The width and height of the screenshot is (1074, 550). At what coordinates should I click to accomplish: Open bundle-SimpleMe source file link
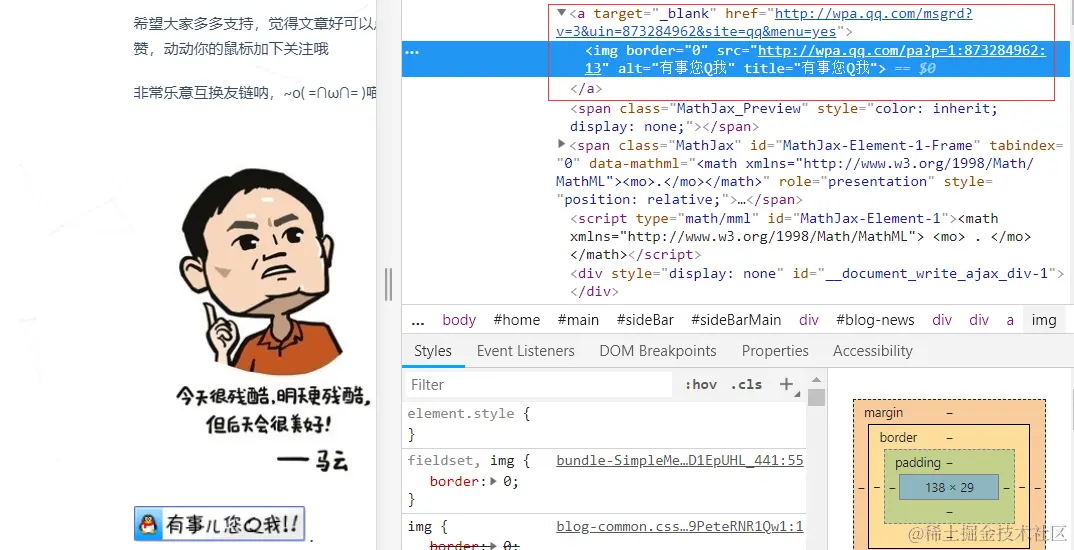679,461
